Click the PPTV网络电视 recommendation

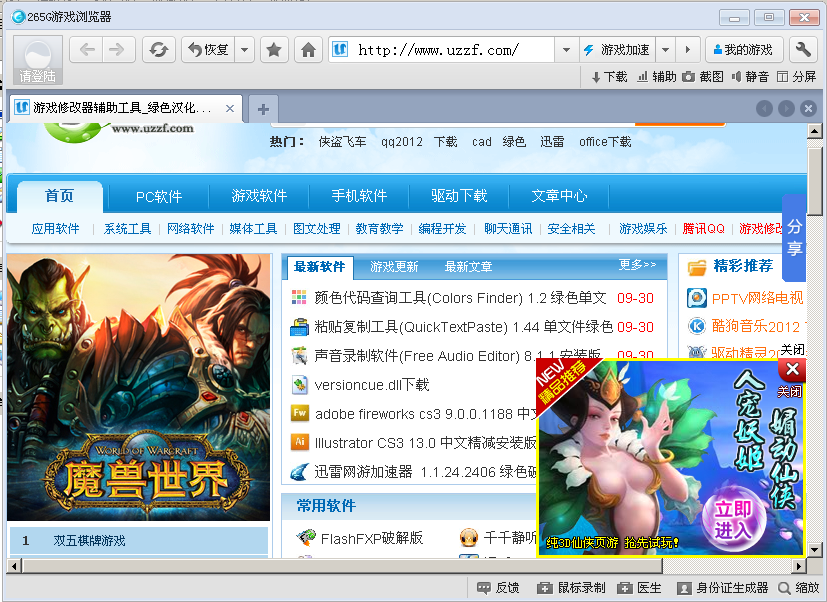click(757, 299)
